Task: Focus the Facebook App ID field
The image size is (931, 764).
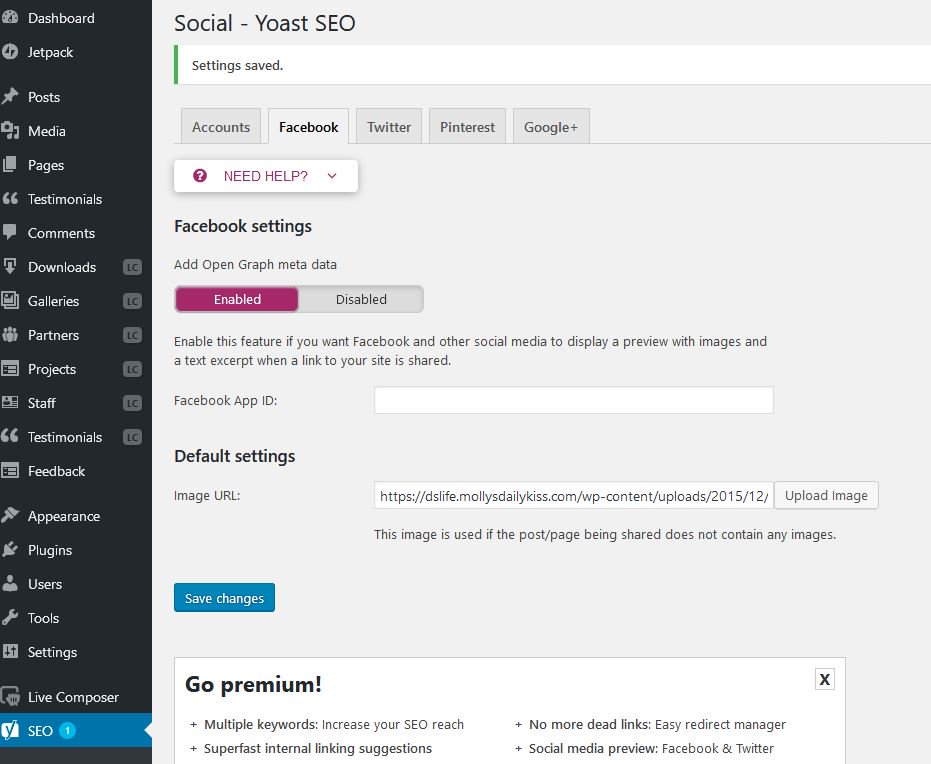Action: 574,400
